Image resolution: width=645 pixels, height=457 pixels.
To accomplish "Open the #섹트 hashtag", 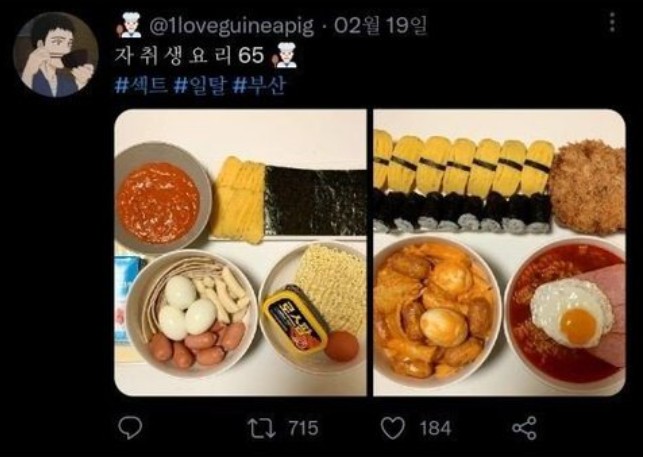I will [x=141, y=86].
